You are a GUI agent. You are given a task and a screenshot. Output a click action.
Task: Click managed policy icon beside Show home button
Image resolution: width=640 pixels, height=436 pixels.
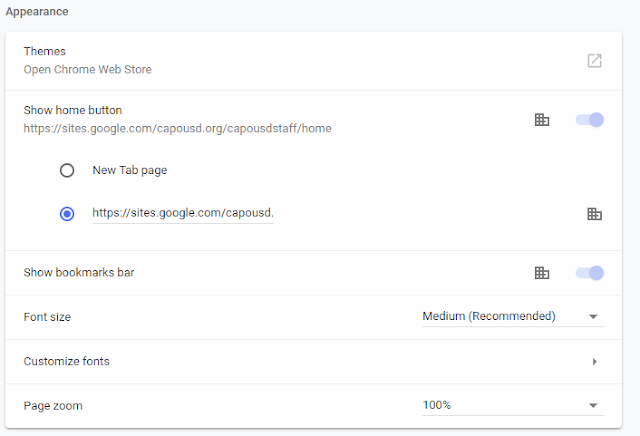(x=542, y=120)
